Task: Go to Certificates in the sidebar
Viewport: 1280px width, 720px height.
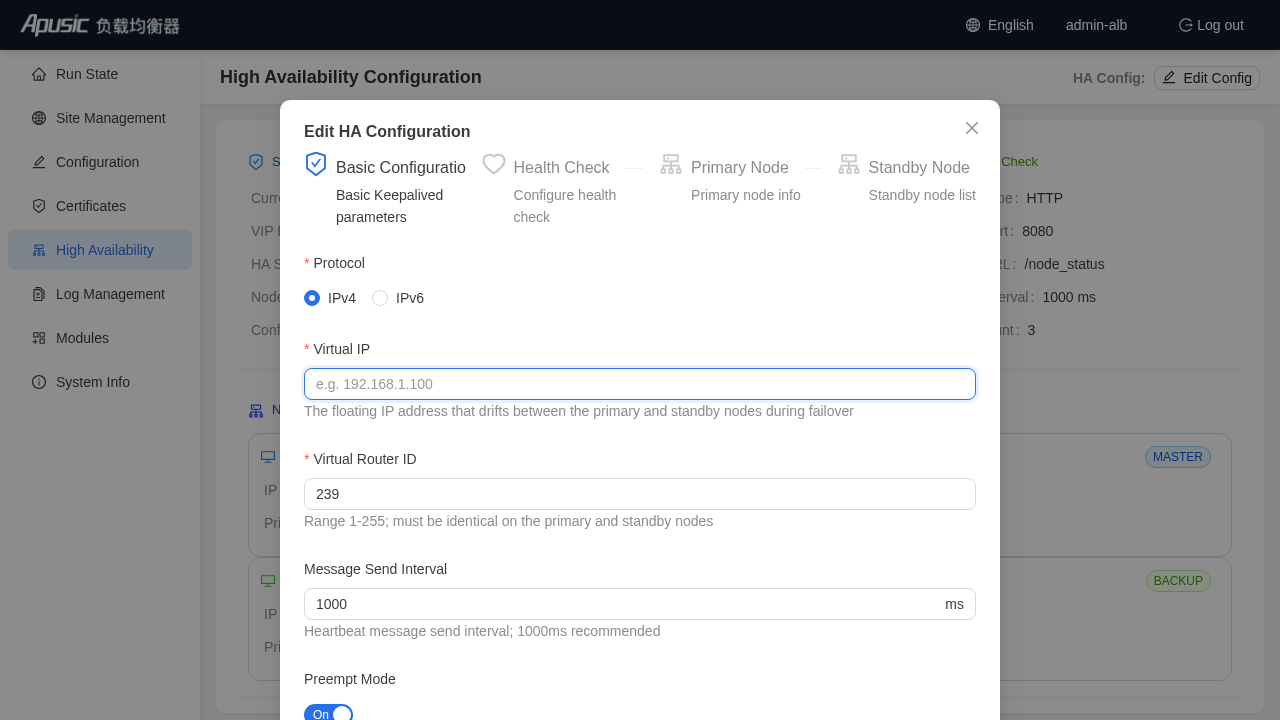Action: (x=100, y=206)
